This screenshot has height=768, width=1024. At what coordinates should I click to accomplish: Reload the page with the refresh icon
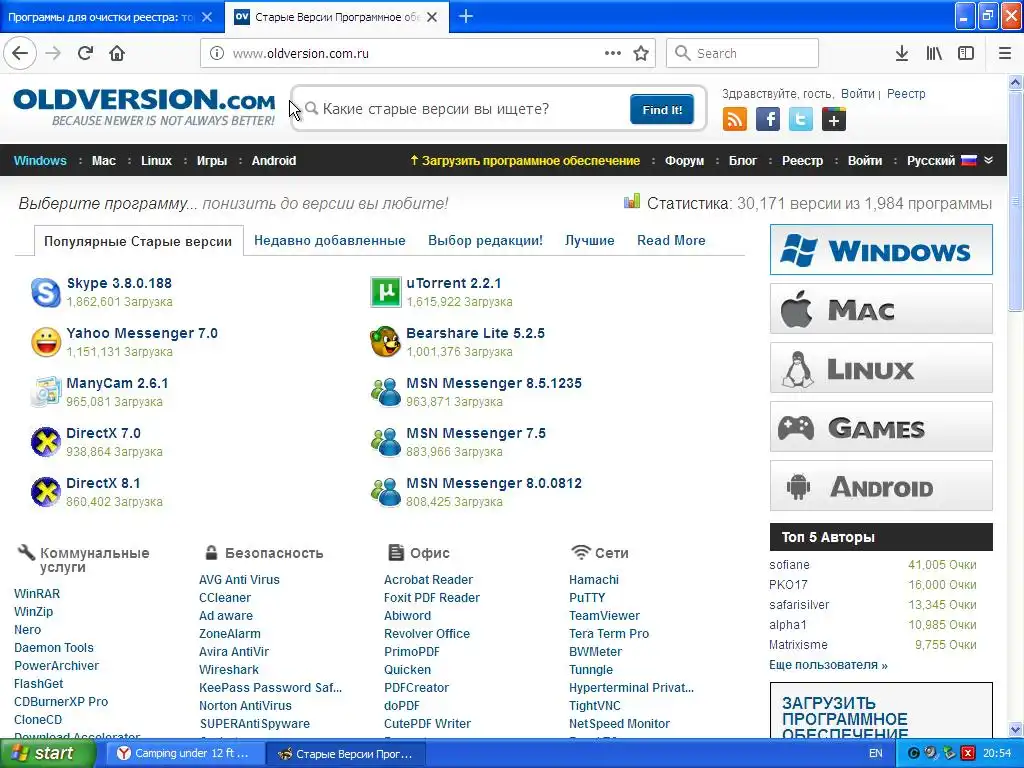[x=85, y=53]
